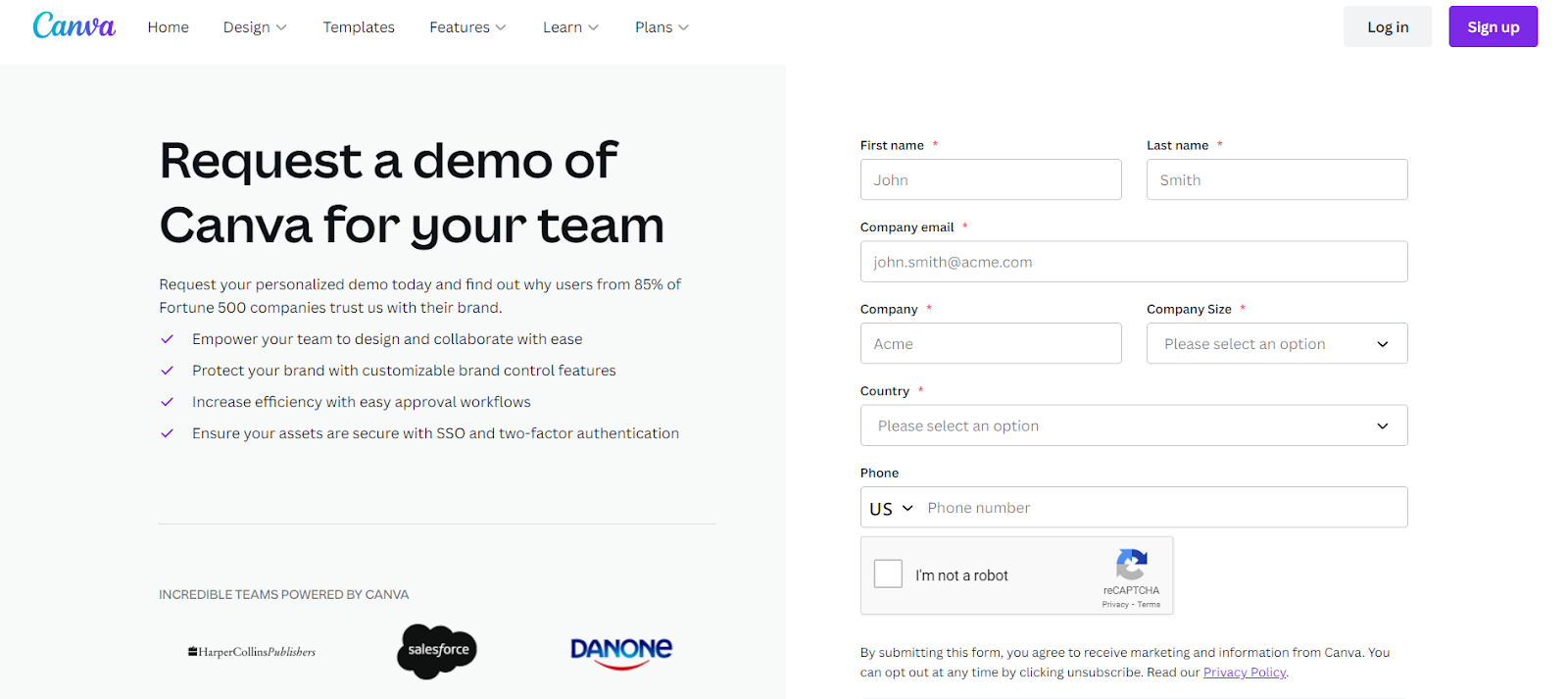
Task: Expand the Features menu
Action: click(467, 27)
